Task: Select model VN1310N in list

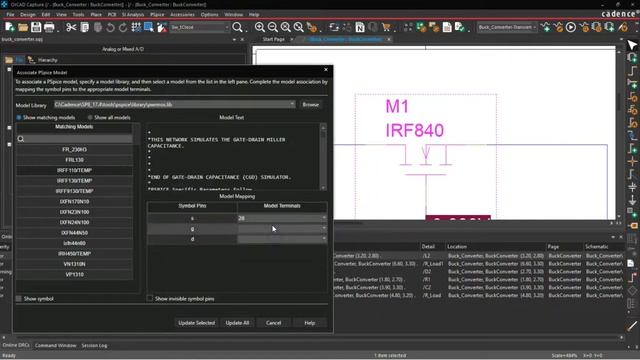Action: point(74,264)
